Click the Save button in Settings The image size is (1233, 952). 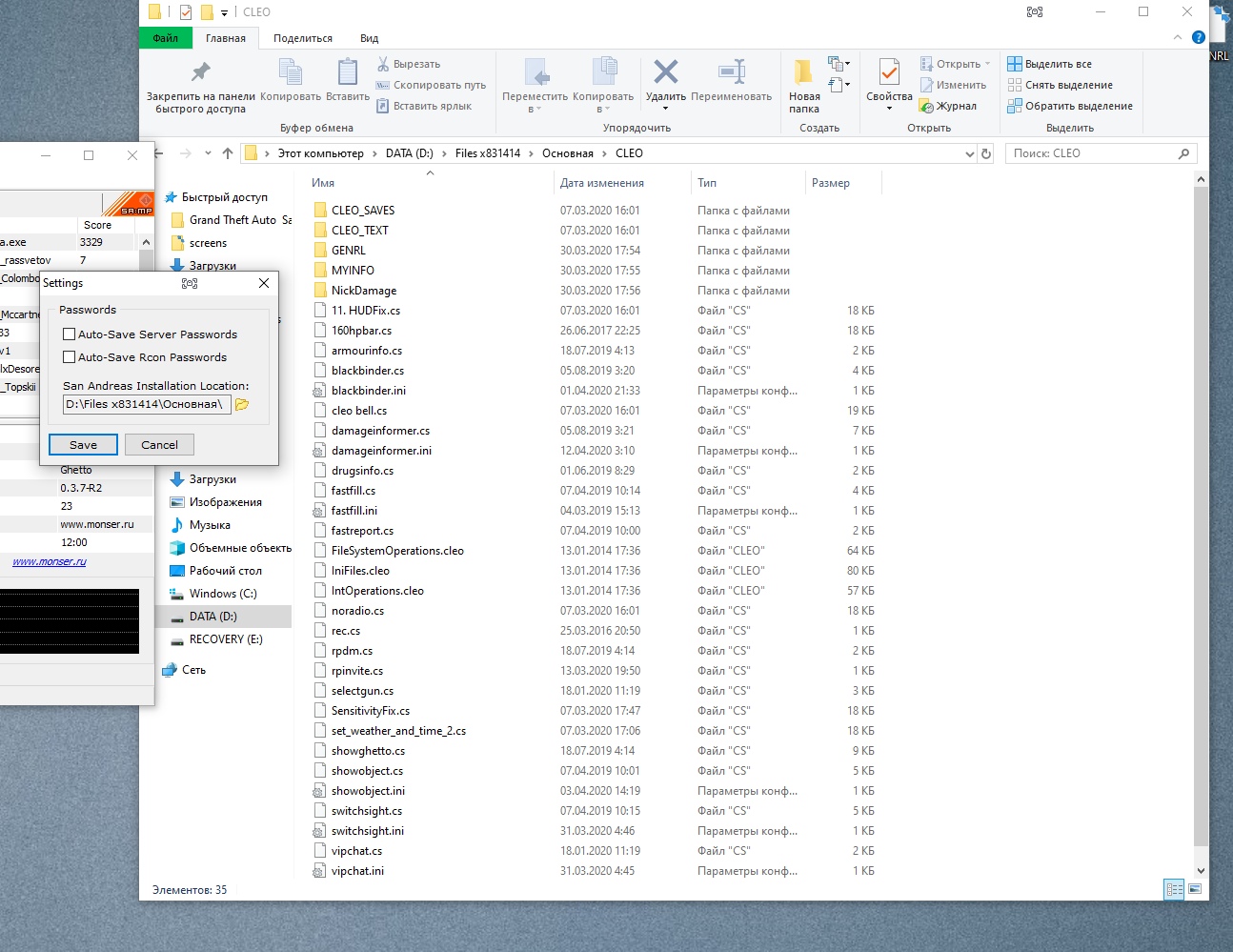tap(83, 445)
